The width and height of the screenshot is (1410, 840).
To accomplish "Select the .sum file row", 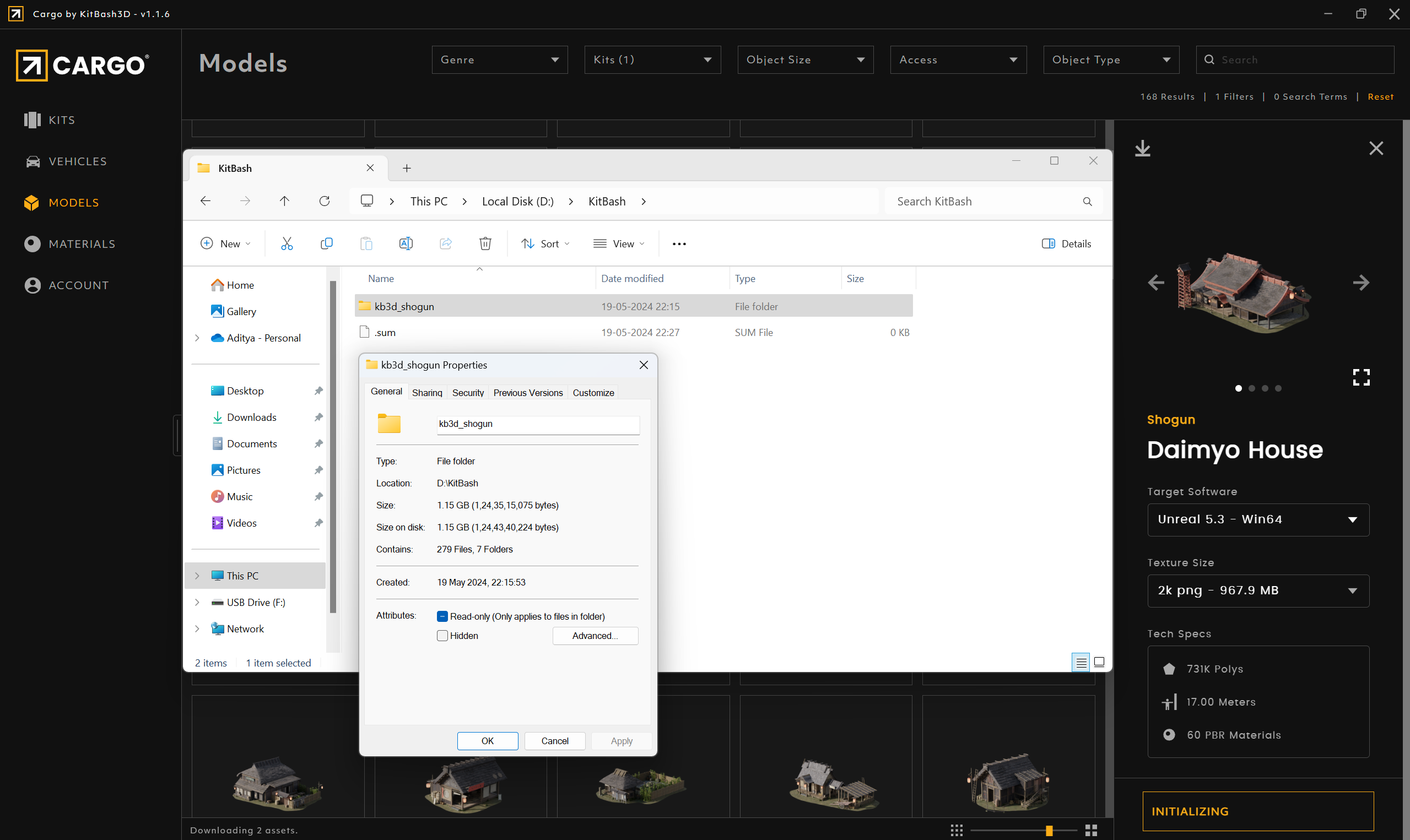I will (x=634, y=333).
